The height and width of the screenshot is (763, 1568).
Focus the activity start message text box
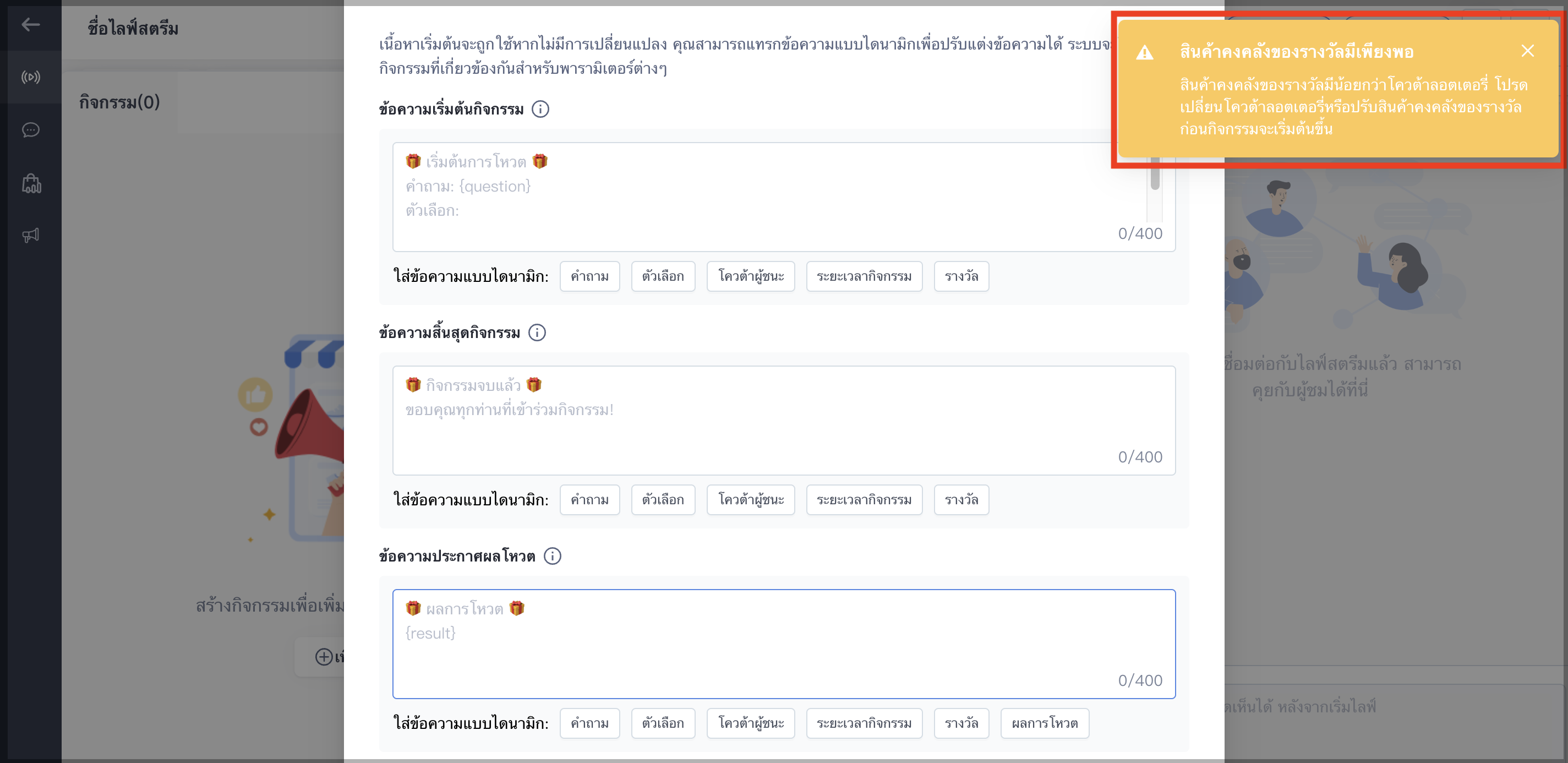click(783, 197)
